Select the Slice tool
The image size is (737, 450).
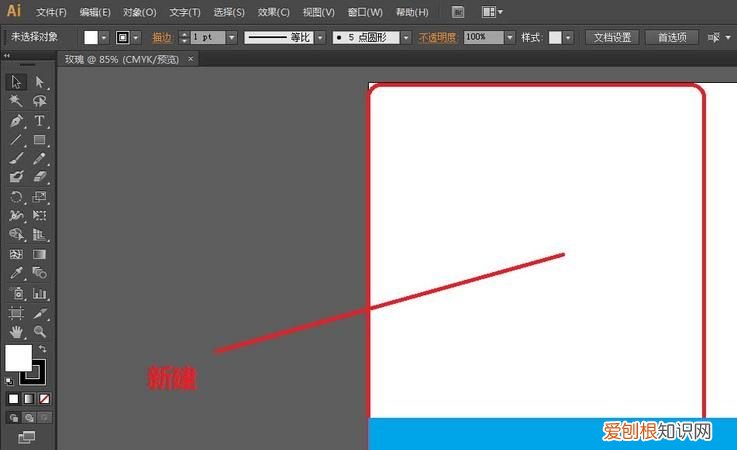click(39, 313)
